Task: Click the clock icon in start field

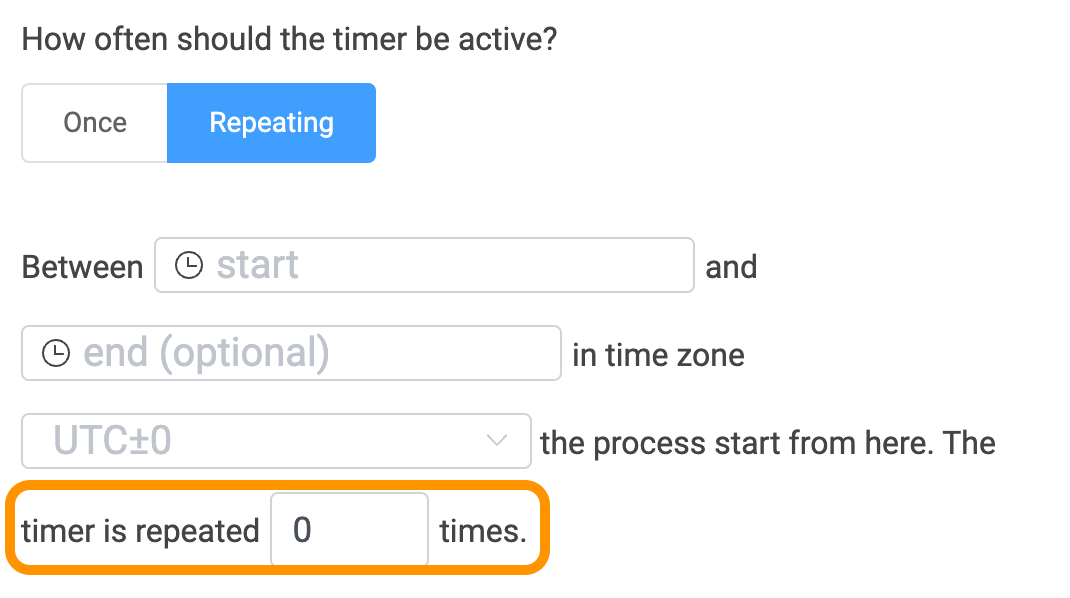Action: point(188,265)
